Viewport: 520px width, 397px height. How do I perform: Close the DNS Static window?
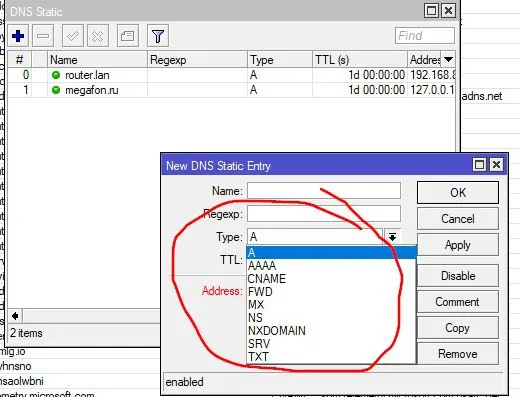[449, 11]
